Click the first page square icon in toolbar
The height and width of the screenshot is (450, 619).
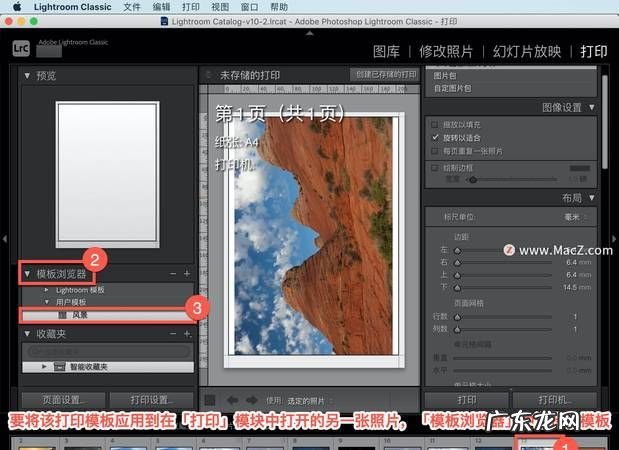[x=209, y=400]
